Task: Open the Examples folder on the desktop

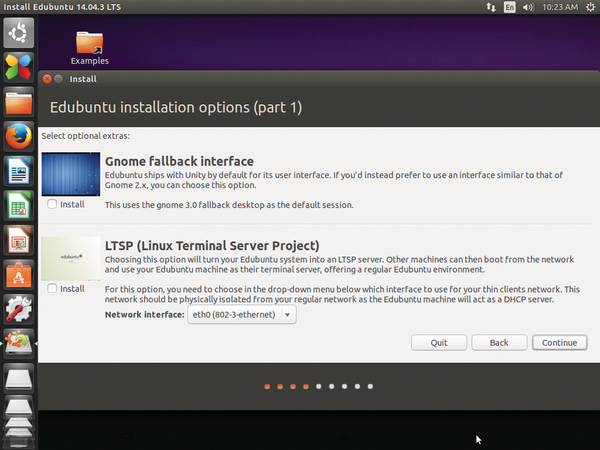Action: (90, 48)
